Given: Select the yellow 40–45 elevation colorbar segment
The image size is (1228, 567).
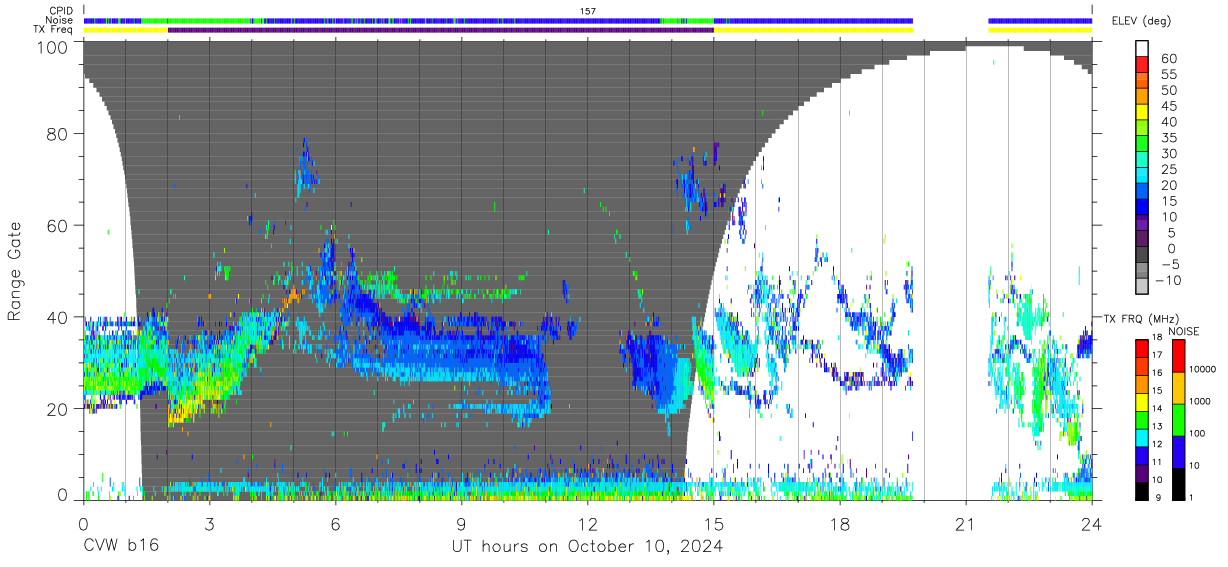Looking at the screenshot, I should click(x=1142, y=112).
